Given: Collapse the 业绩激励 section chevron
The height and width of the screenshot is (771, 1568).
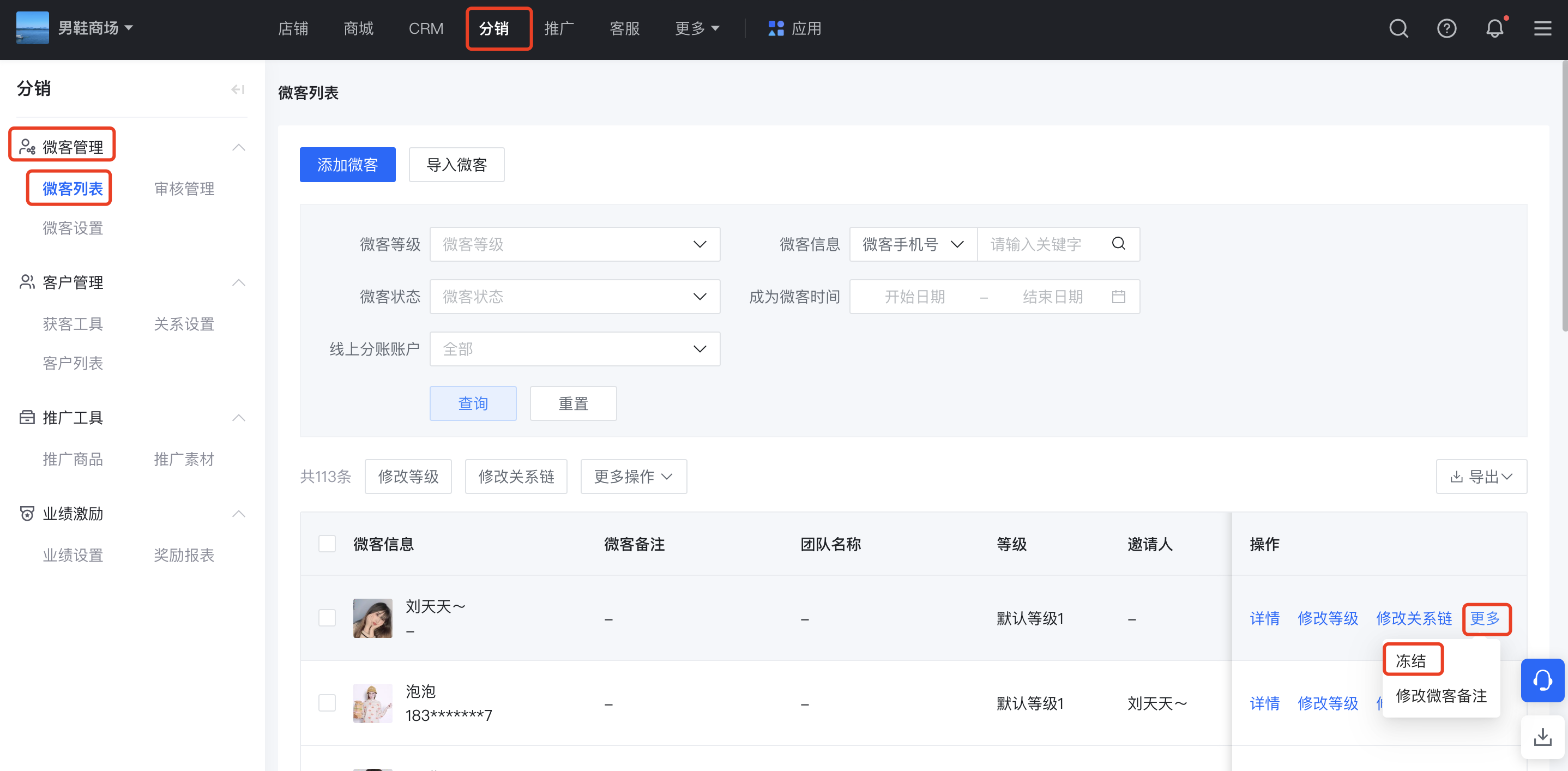Looking at the screenshot, I should pyautogui.click(x=239, y=514).
